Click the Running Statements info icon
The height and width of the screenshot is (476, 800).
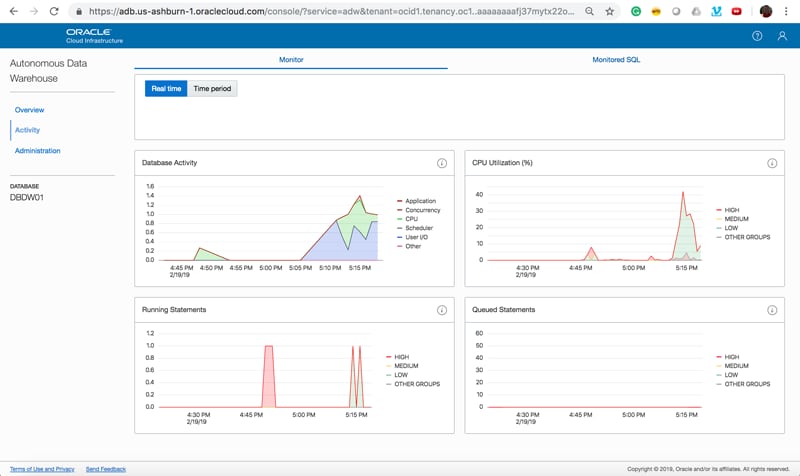tap(442, 310)
